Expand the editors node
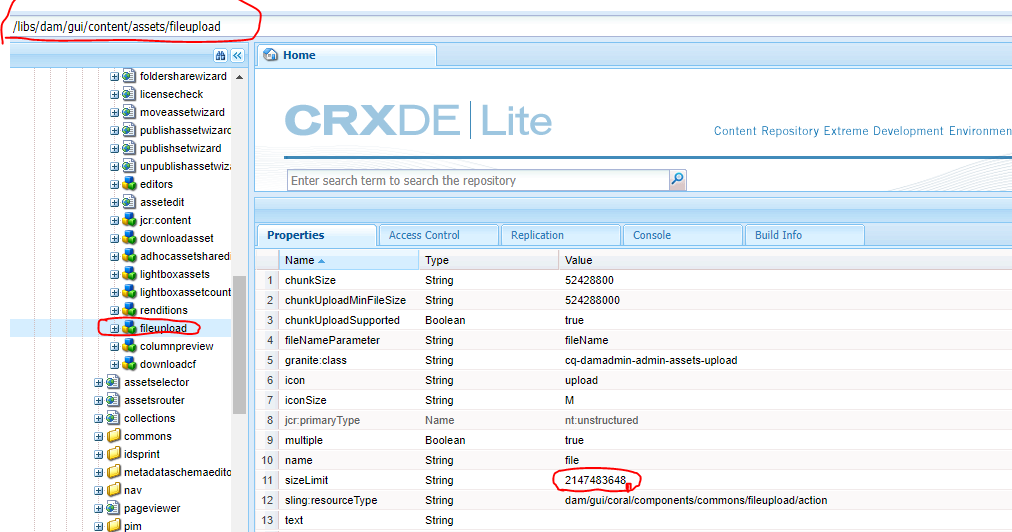The height and width of the screenshot is (532, 1012). pyautogui.click(x=114, y=184)
